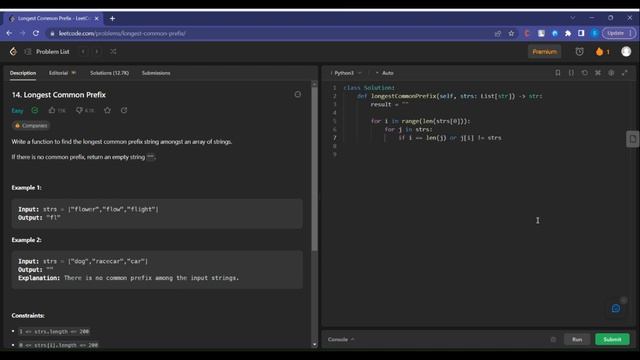
Task: Close the Longest Common Prefix tab
Action: point(96,18)
